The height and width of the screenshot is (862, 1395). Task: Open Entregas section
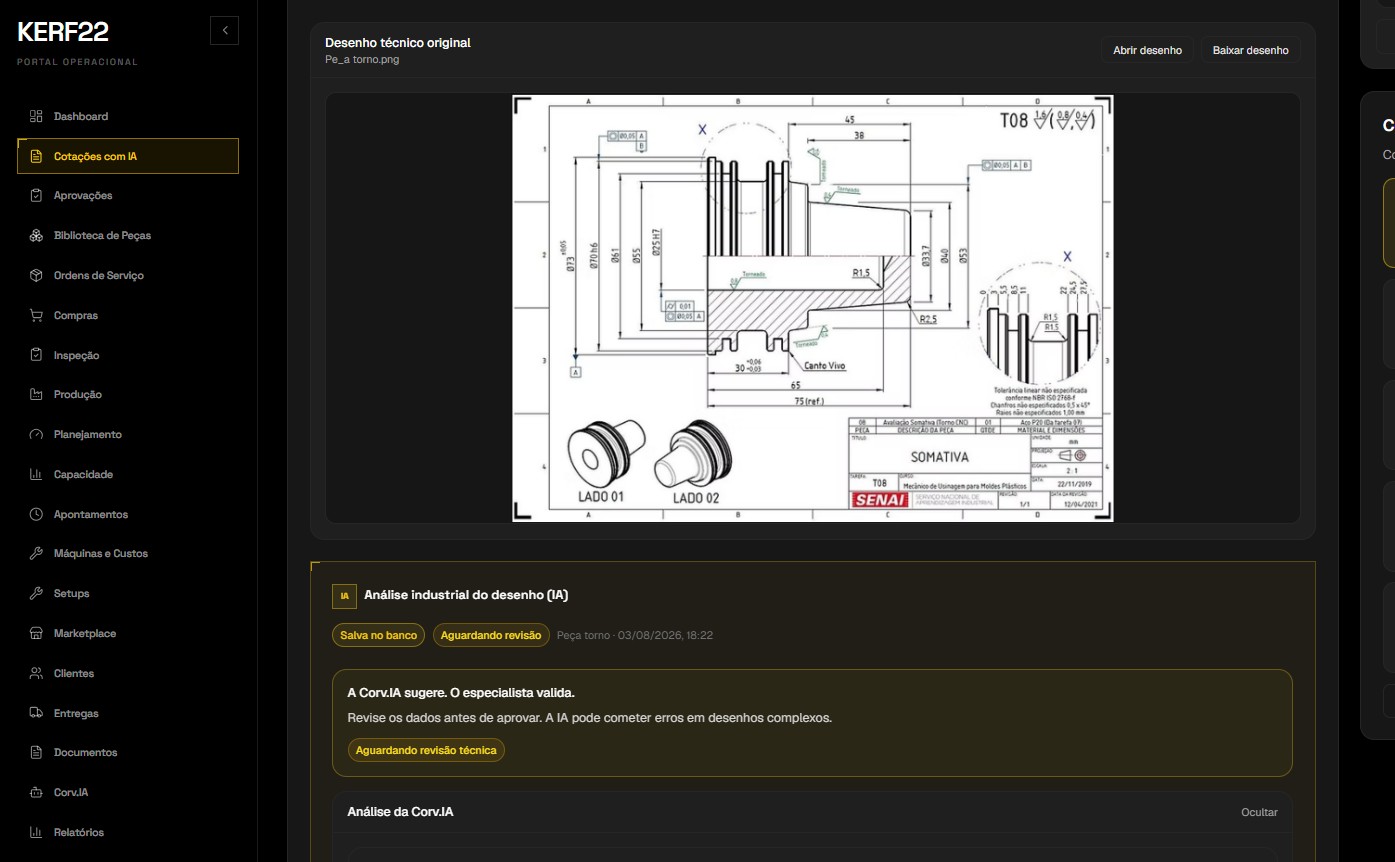[128, 713]
